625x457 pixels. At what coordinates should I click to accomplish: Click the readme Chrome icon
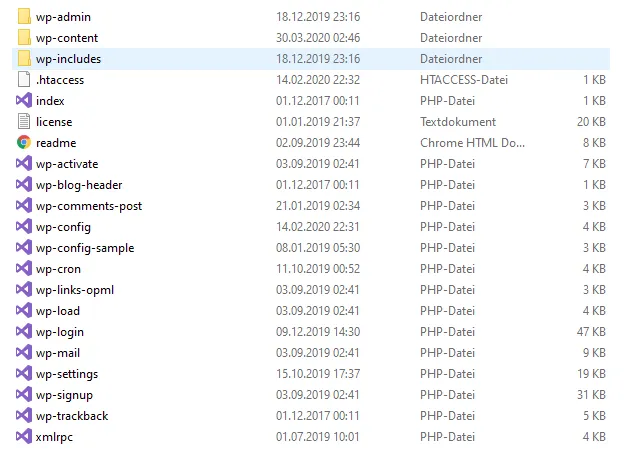pyautogui.click(x=24, y=143)
